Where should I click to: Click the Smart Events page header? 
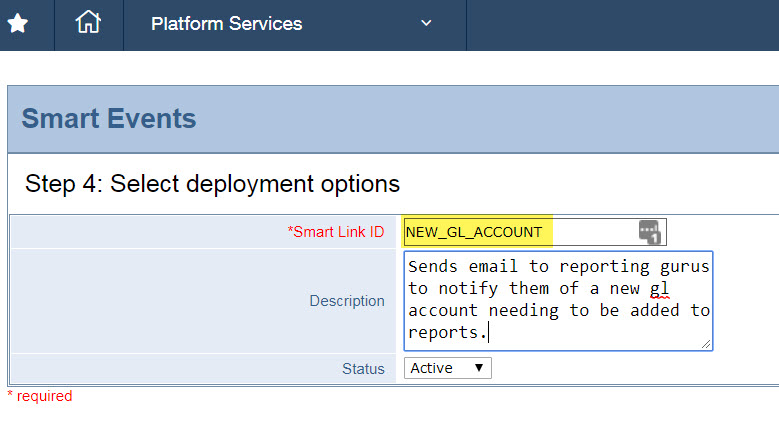[x=109, y=119]
